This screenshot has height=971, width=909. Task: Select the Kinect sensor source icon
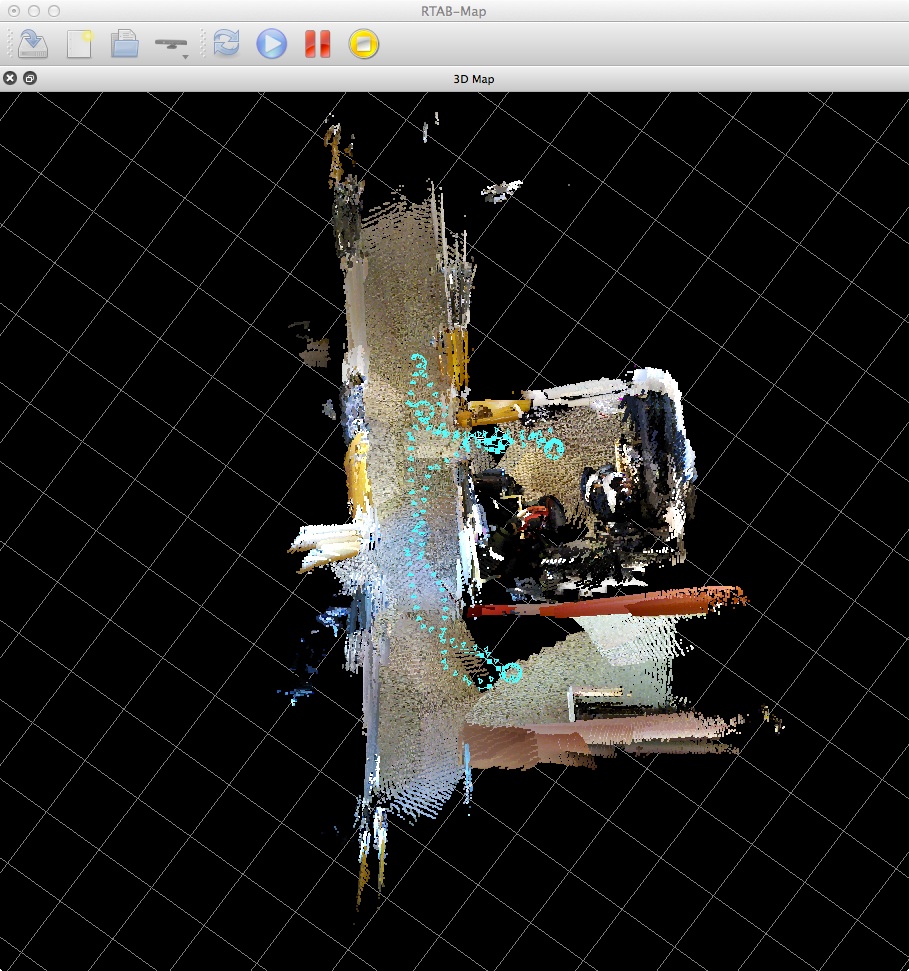169,44
